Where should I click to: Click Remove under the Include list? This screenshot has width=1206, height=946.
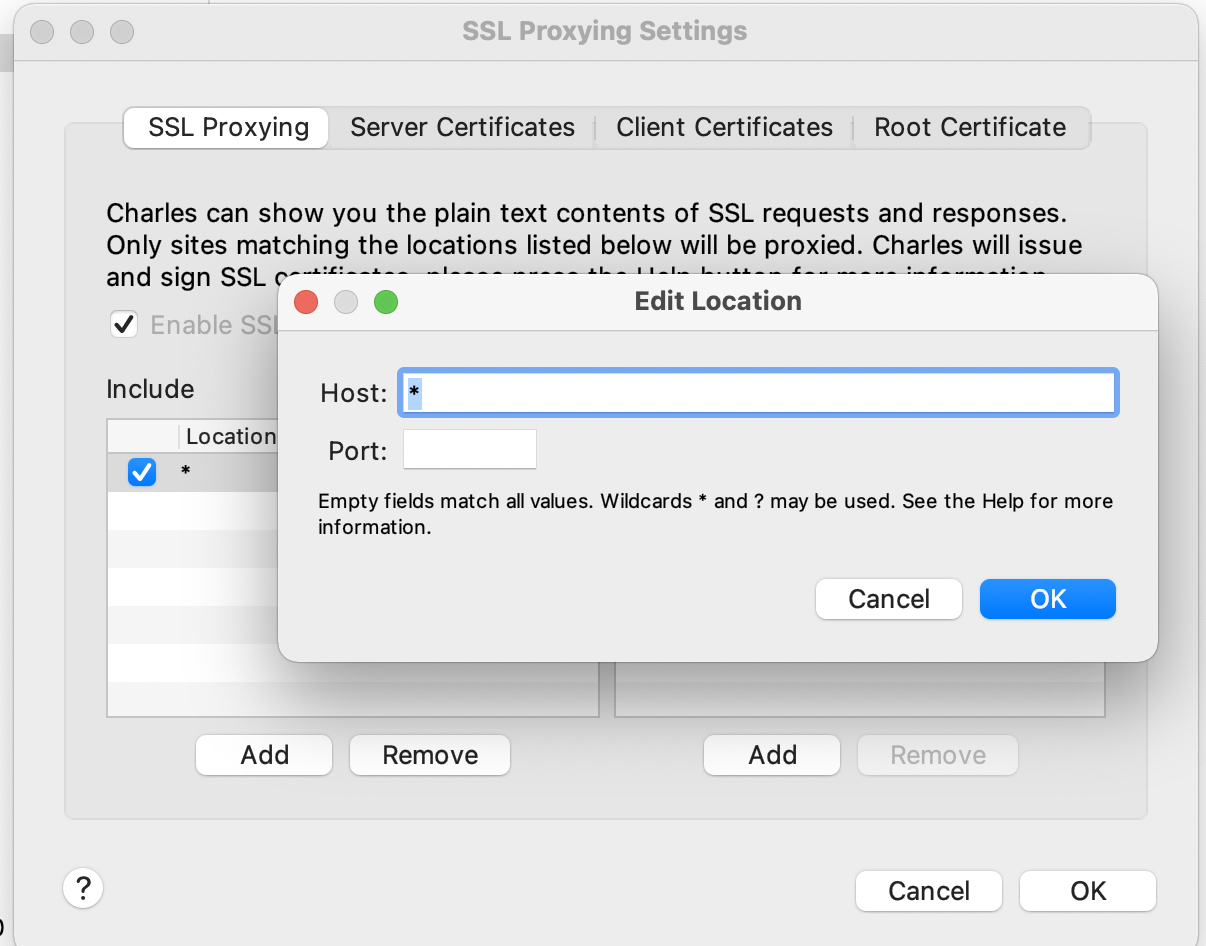click(430, 755)
